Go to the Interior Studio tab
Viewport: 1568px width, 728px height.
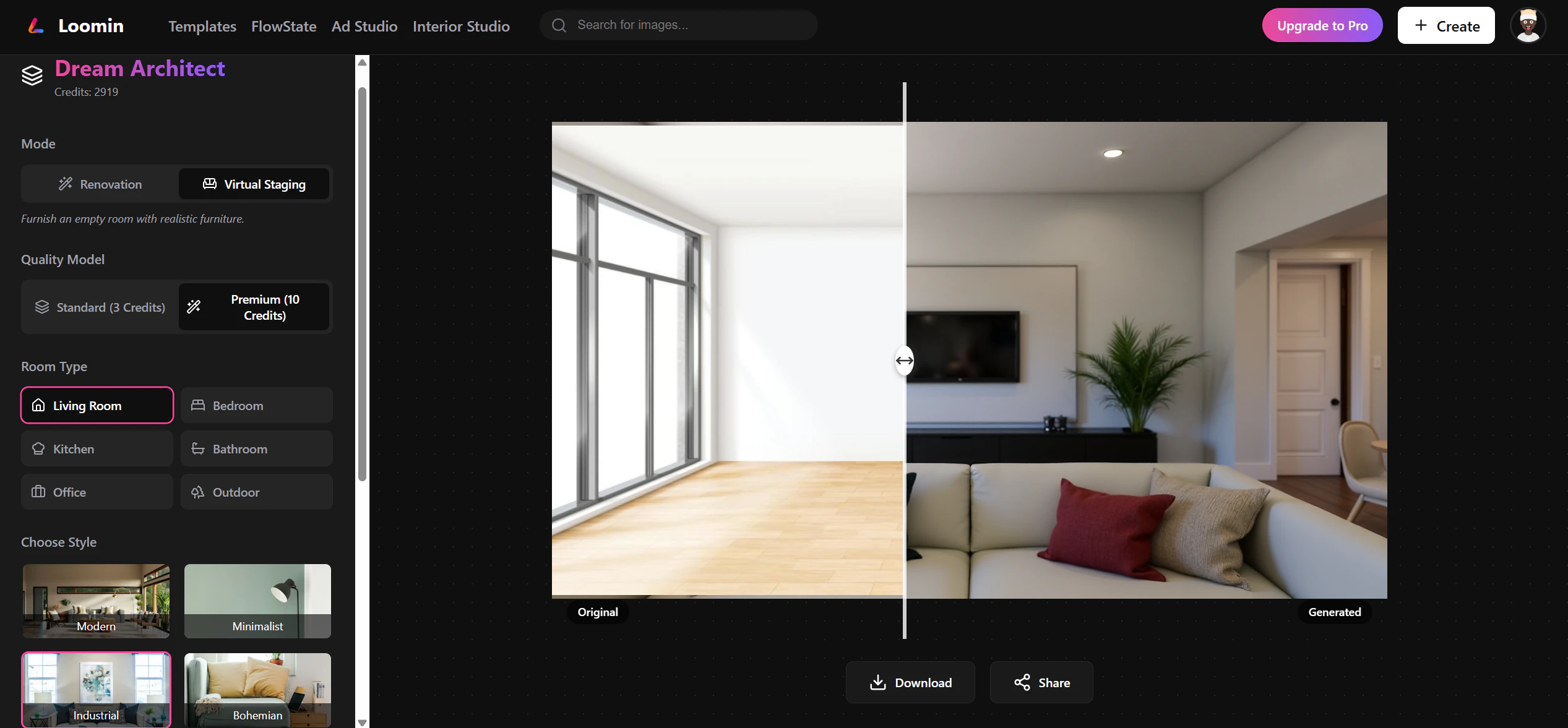461,26
